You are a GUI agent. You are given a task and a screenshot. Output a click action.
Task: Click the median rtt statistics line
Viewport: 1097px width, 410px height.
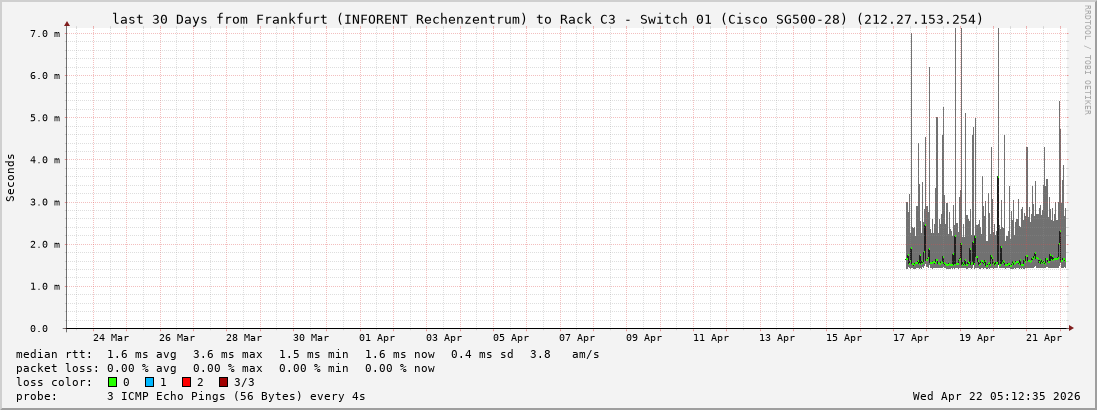coord(308,354)
